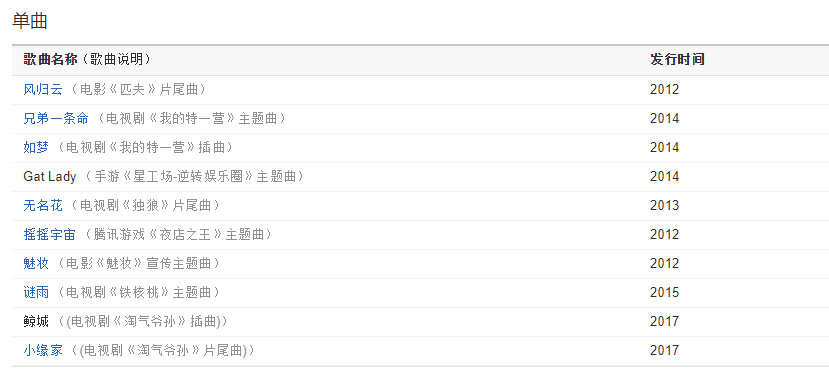
Task: Click the 《匹夫》片尾曲 description text
Action: [x=152, y=89]
